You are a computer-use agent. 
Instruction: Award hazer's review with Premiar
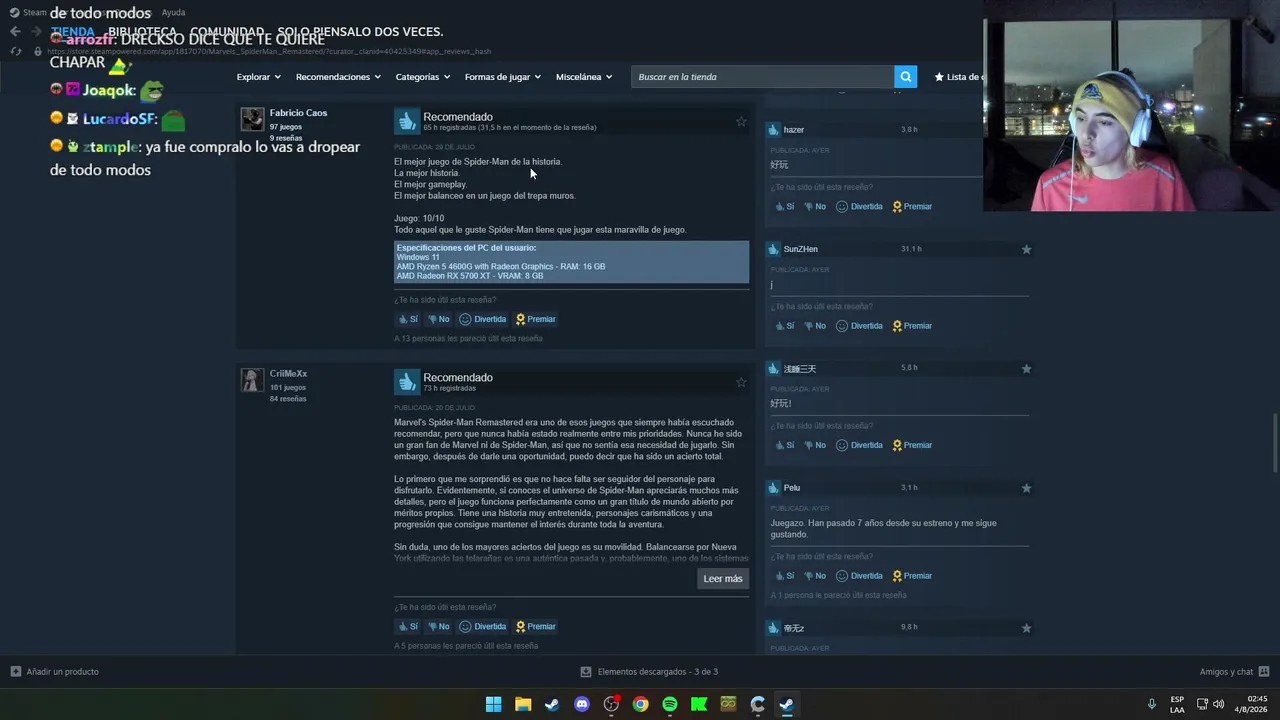click(x=912, y=207)
